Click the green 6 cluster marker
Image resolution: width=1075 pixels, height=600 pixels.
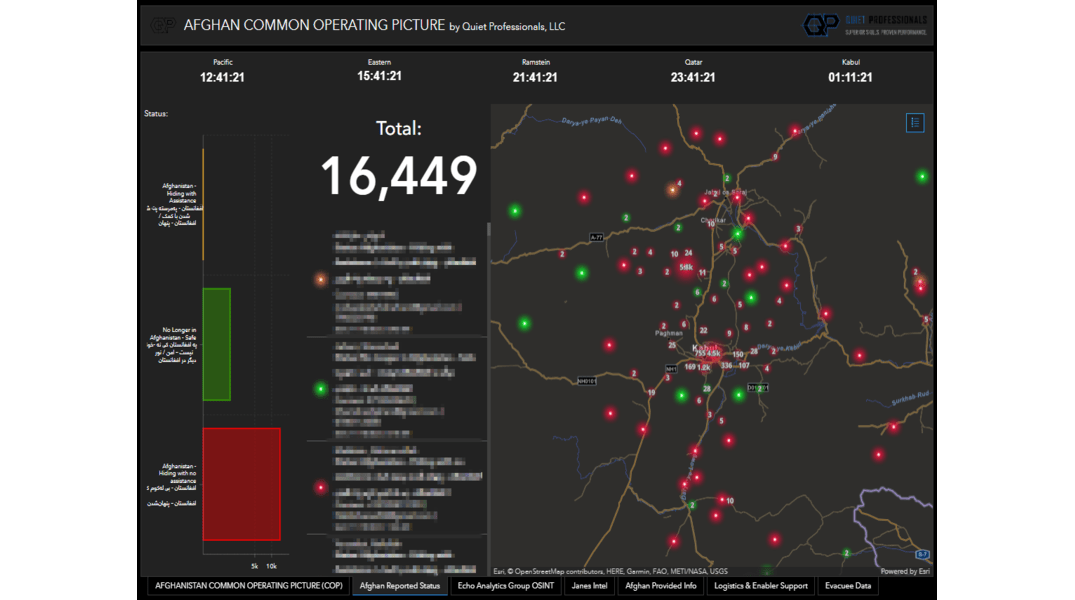(697, 292)
